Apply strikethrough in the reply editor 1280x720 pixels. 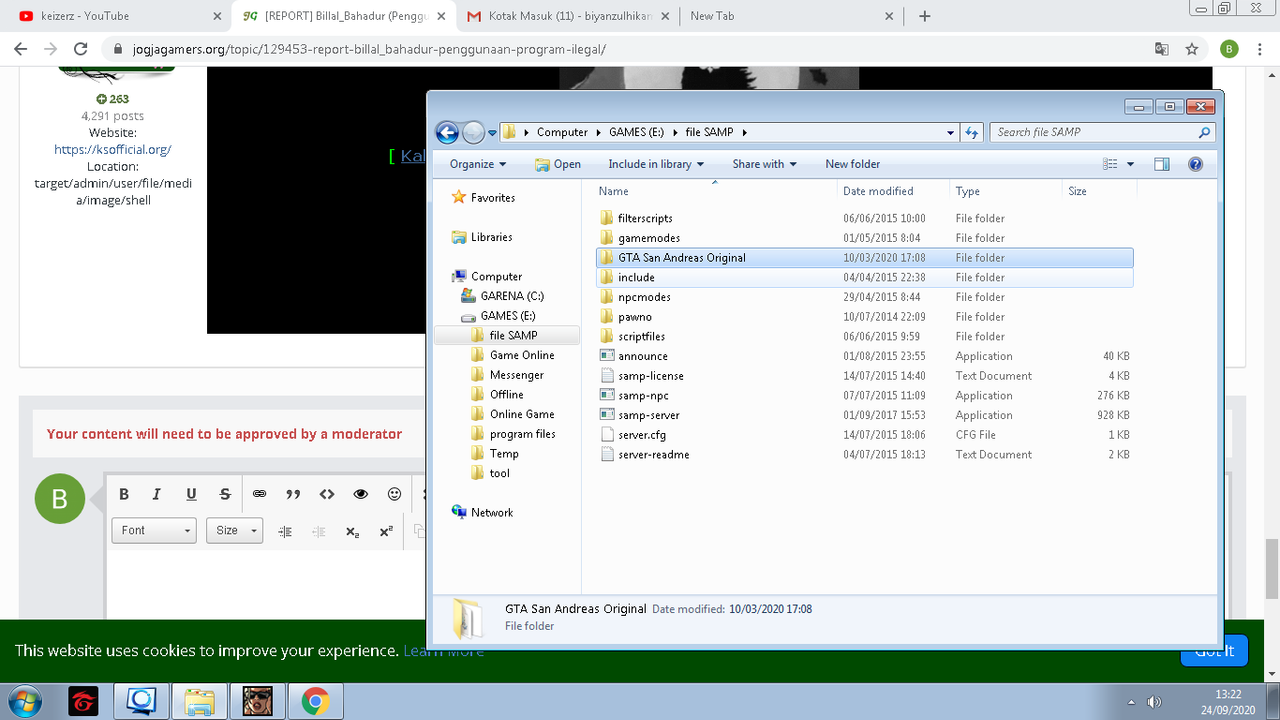coord(225,494)
